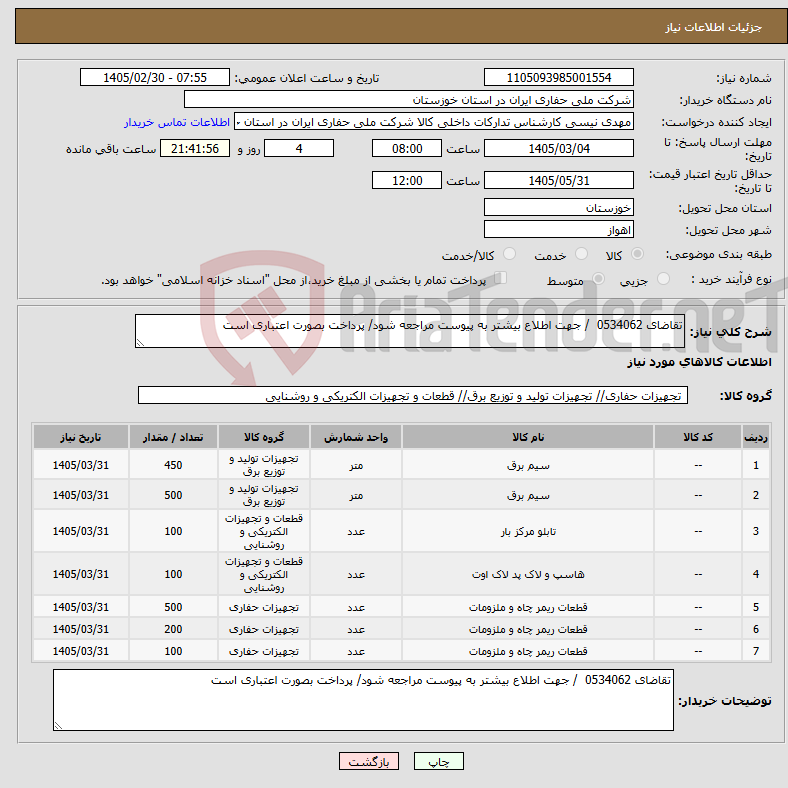Click the price validity time 12:00
This screenshot has width=788, height=788.
pyautogui.click(x=407, y=180)
